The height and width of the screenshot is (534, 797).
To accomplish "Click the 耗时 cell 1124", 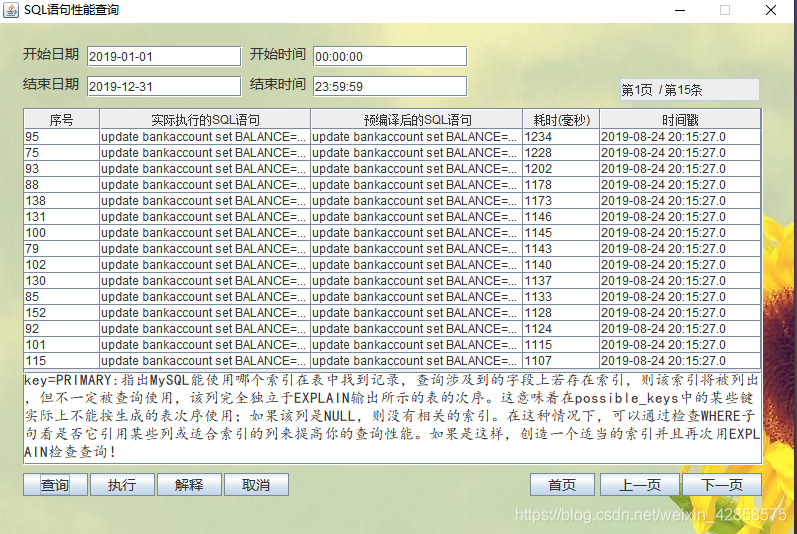I will pos(561,329).
